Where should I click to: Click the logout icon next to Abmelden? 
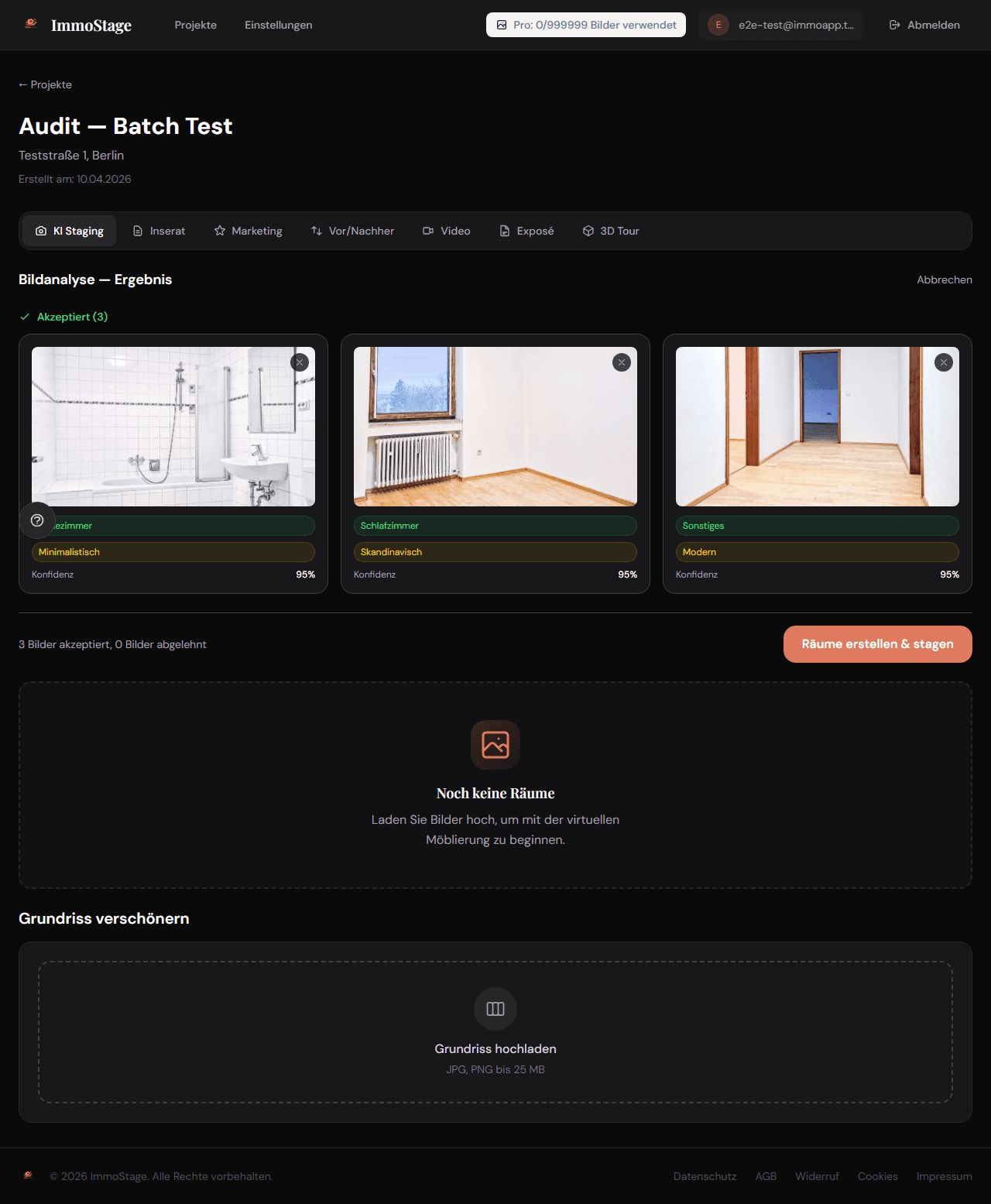(893, 24)
